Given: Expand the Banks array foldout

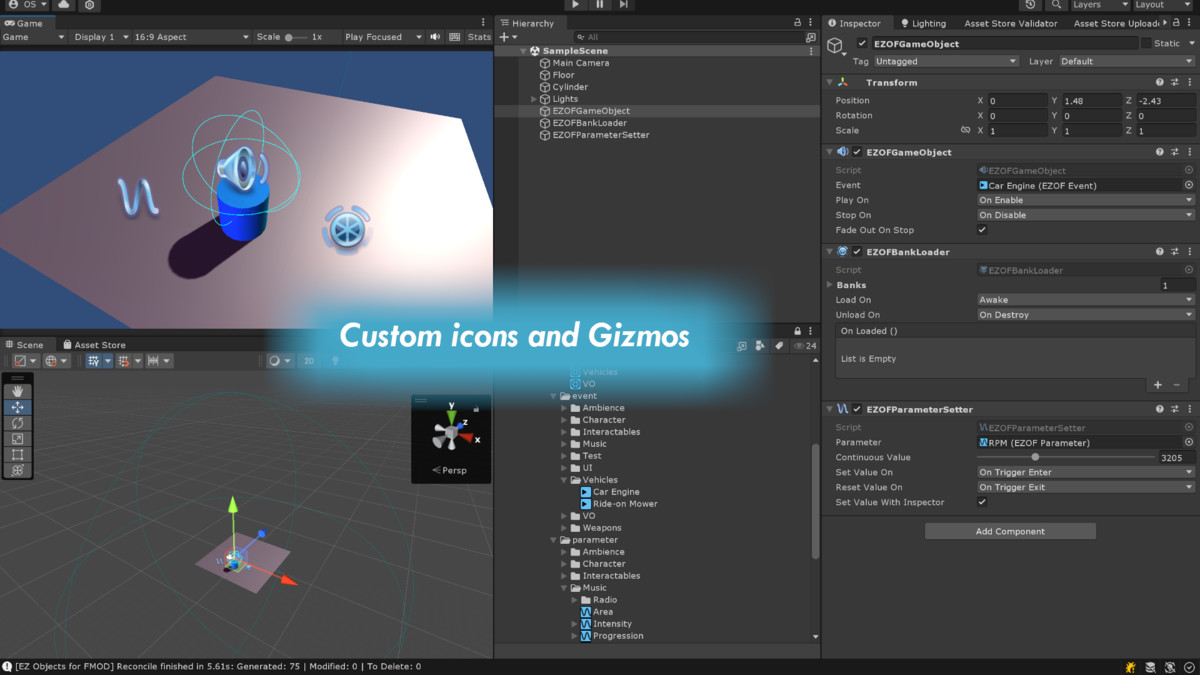Looking at the screenshot, I should 830,285.
